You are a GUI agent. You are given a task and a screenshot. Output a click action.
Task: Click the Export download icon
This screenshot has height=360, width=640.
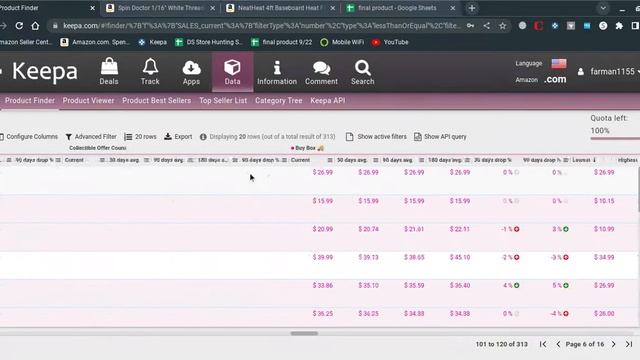pos(168,136)
